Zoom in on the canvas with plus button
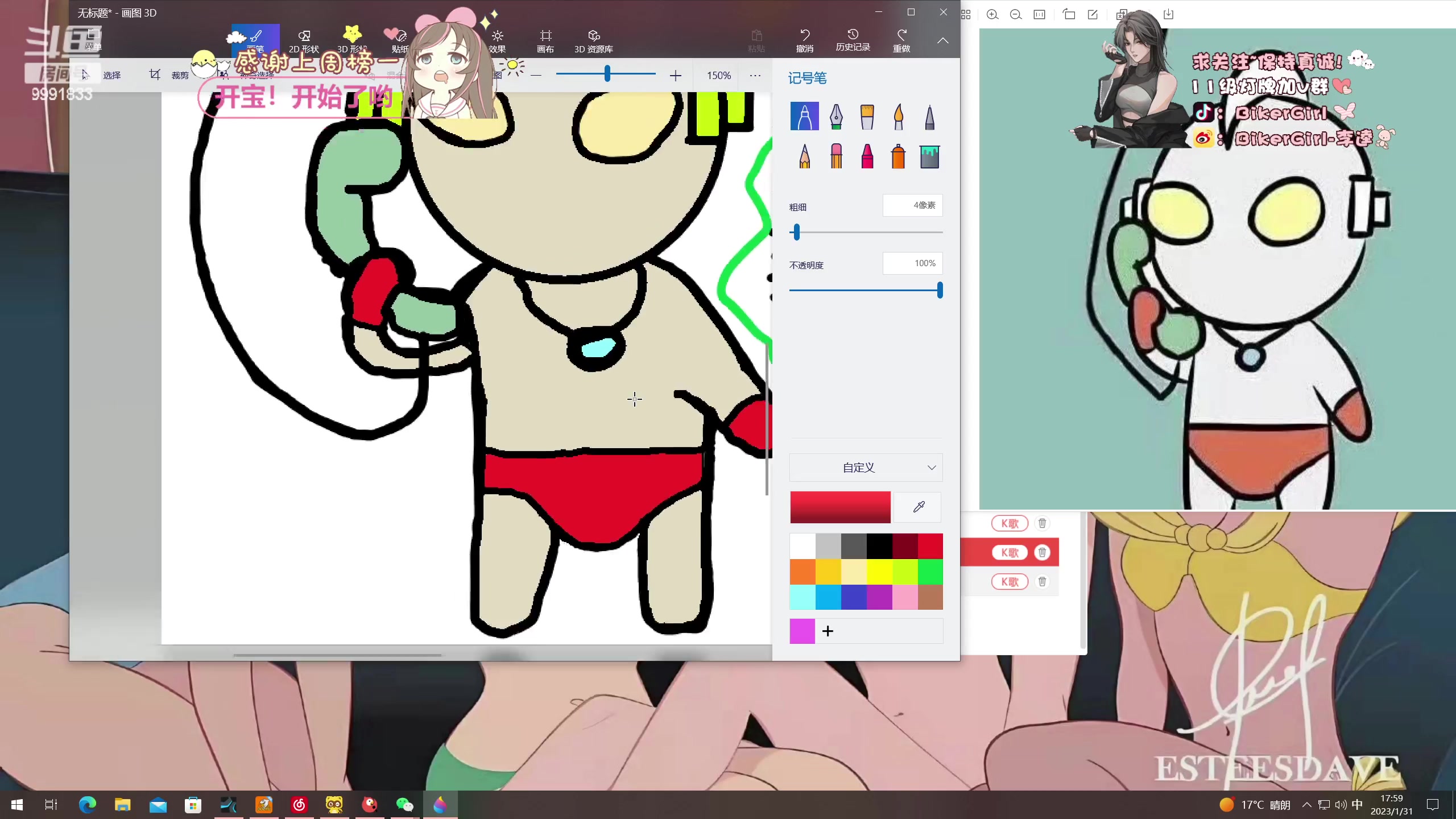1456x819 pixels. pos(675,76)
